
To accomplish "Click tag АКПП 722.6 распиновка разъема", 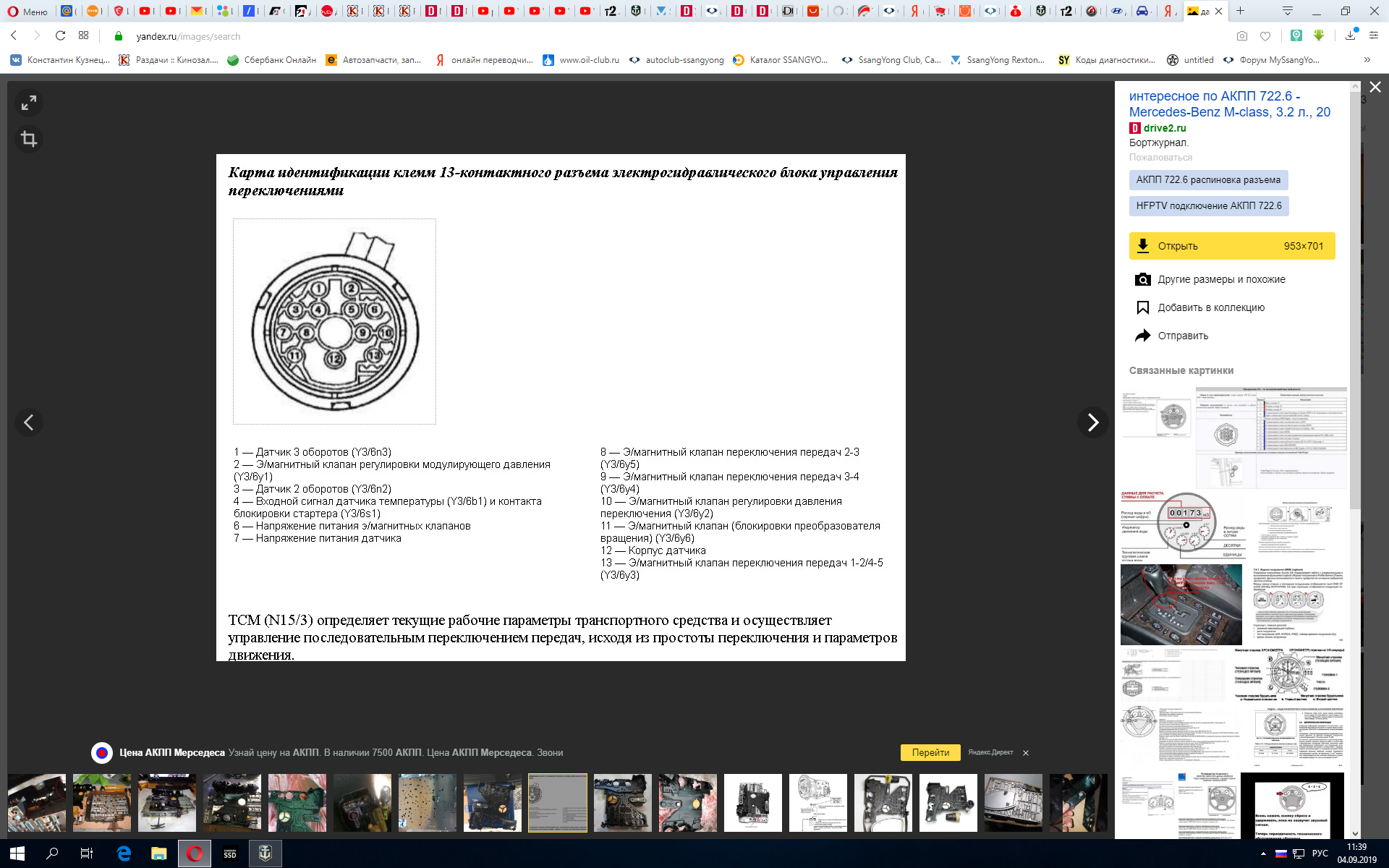I will pos(1207,180).
